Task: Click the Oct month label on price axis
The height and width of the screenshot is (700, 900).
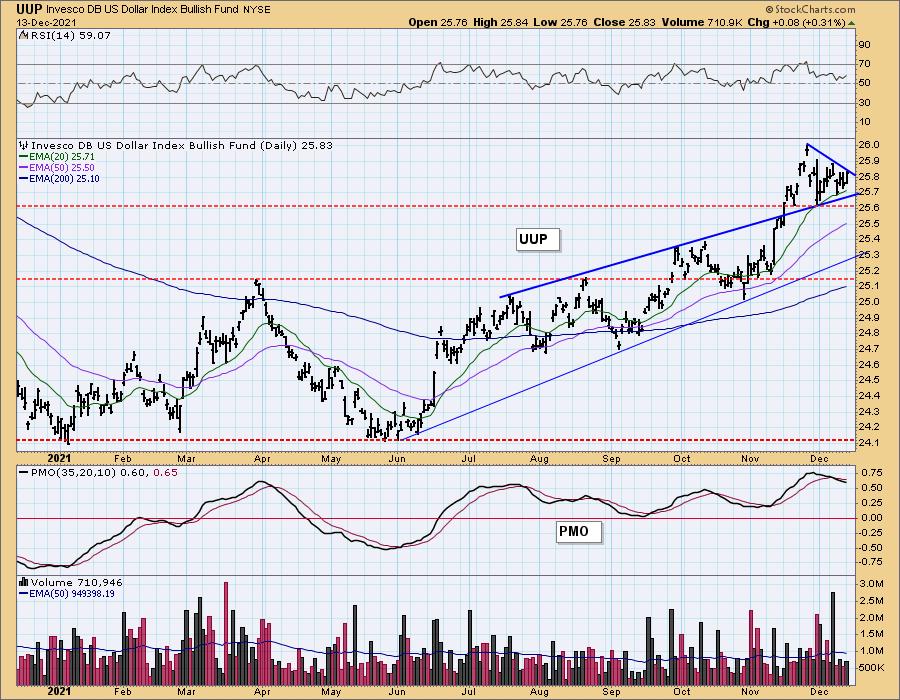Action: (x=682, y=458)
